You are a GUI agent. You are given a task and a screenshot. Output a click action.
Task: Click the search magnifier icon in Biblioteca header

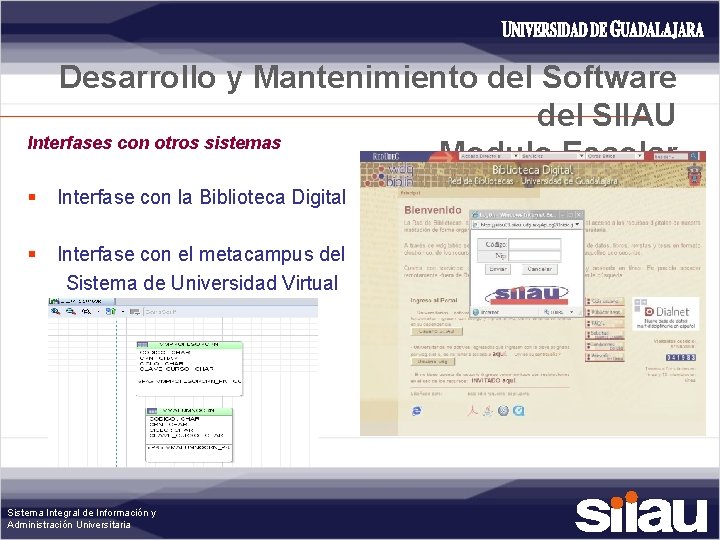[x=694, y=156]
